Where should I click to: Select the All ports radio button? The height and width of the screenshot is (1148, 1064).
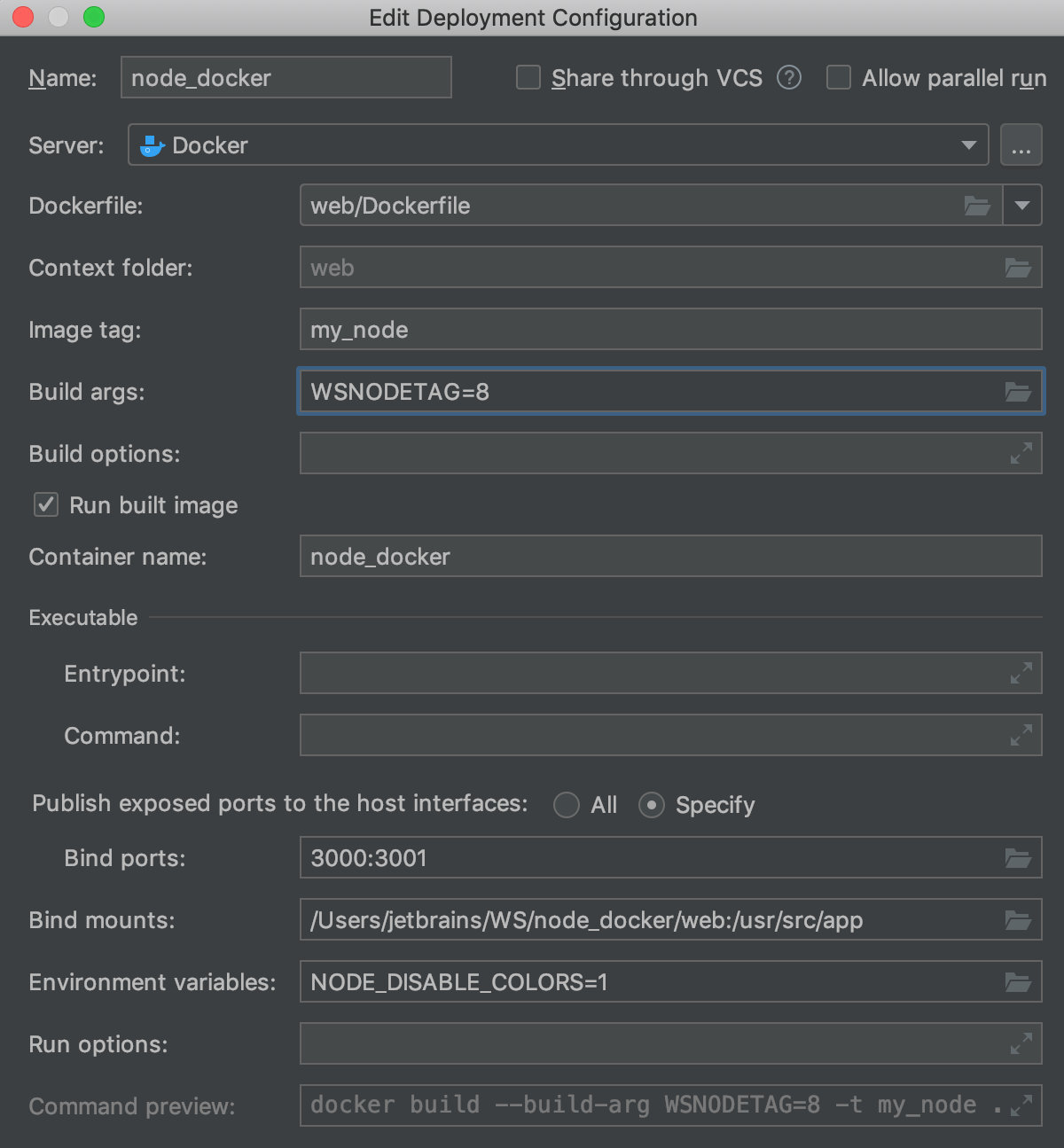[567, 805]
